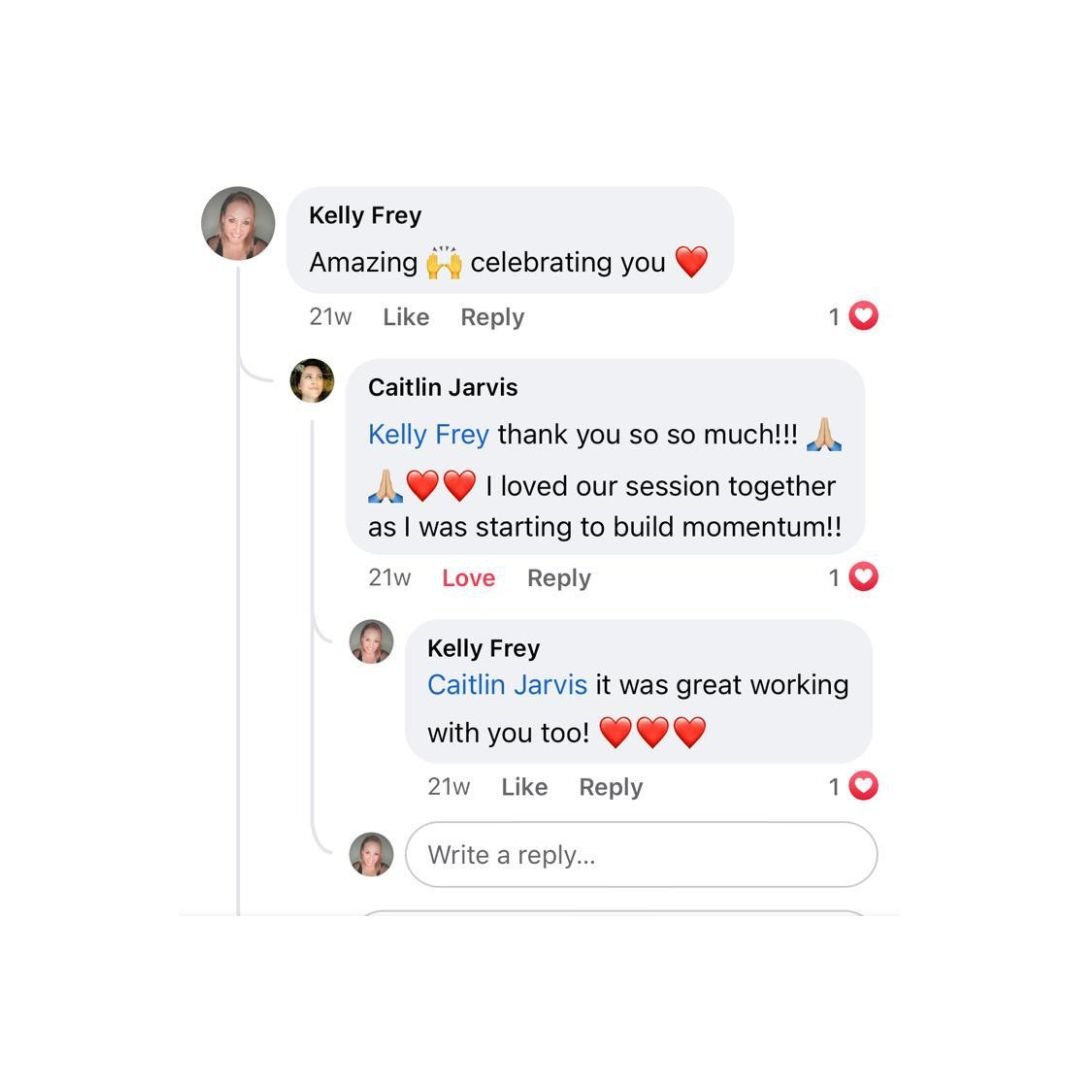The width and height of the screenshot is (1080, 1080).
Task: Click Kelly Frey's name on top comment
Action: click(x=365, y=216)
